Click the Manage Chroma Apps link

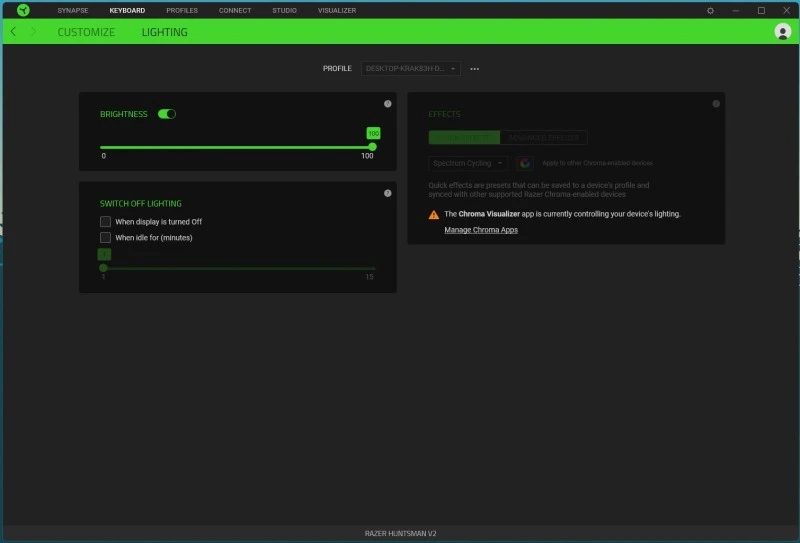481,230
